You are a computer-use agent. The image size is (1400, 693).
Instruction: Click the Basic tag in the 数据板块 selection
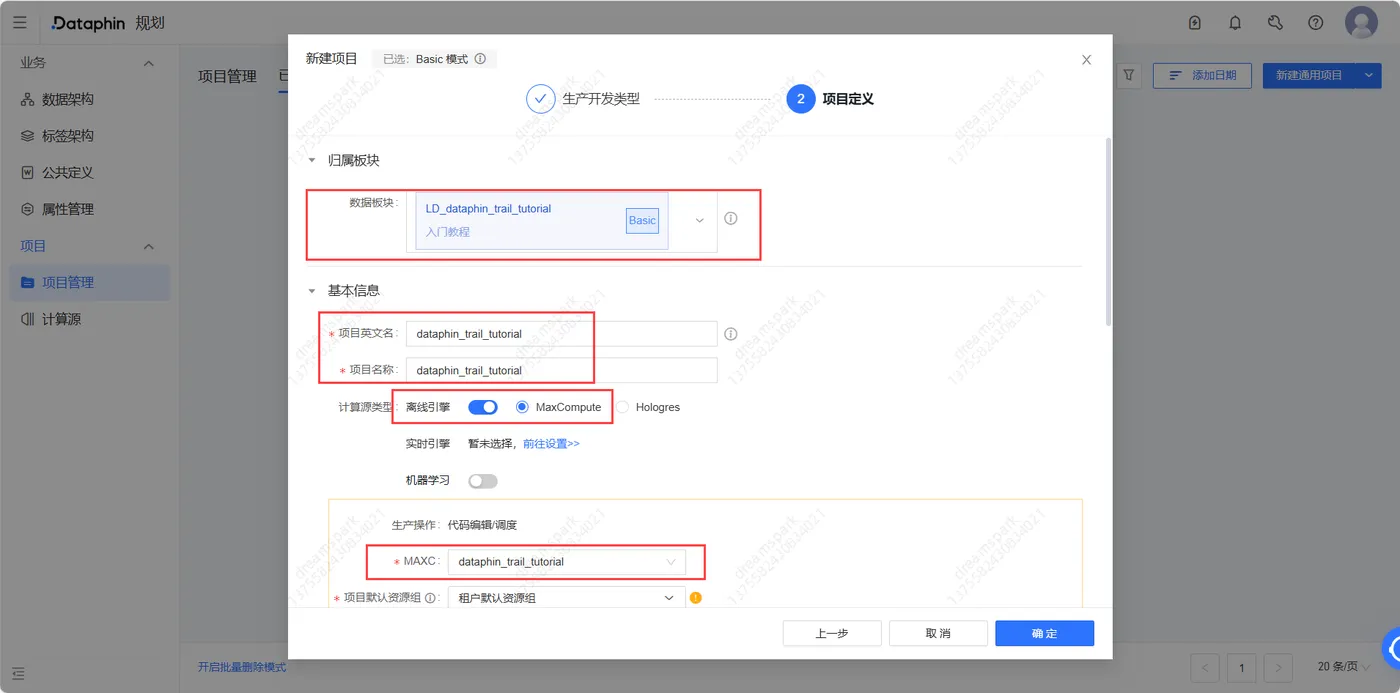[642, 220]
